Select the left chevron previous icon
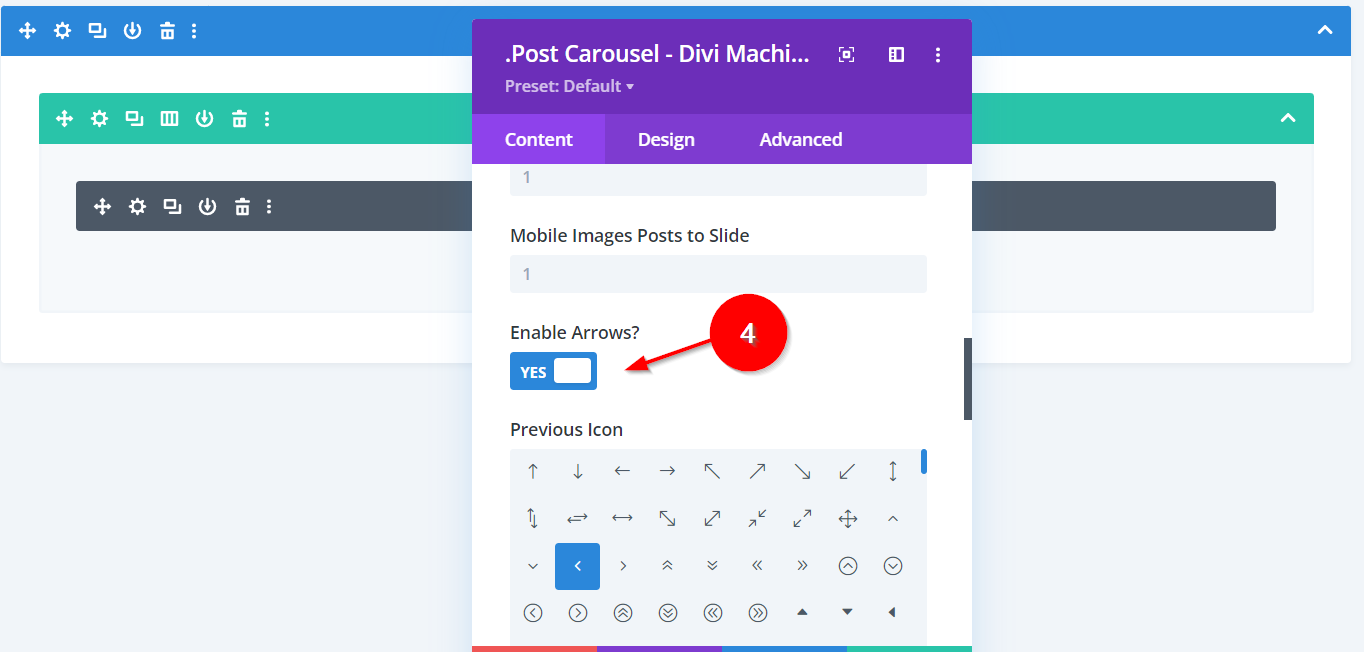The width and height of the screenshot is (1364, 652). click(577, 566)
